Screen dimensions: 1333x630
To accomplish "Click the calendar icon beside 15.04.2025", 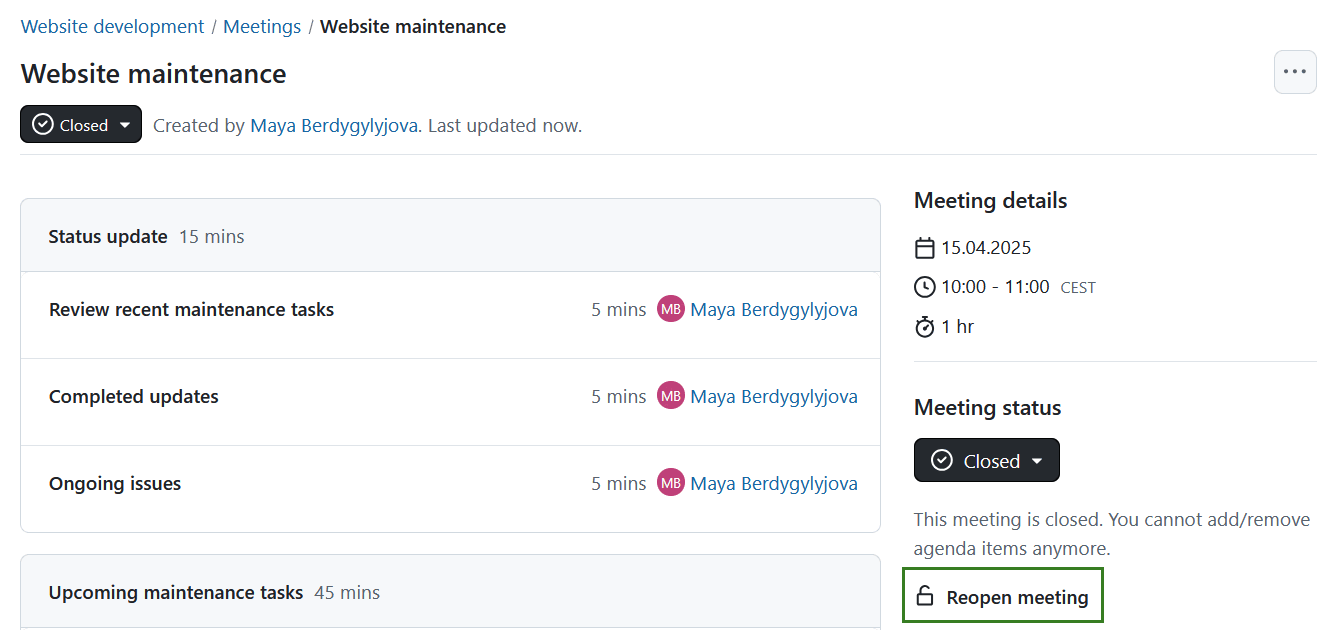I will (924, 247).
